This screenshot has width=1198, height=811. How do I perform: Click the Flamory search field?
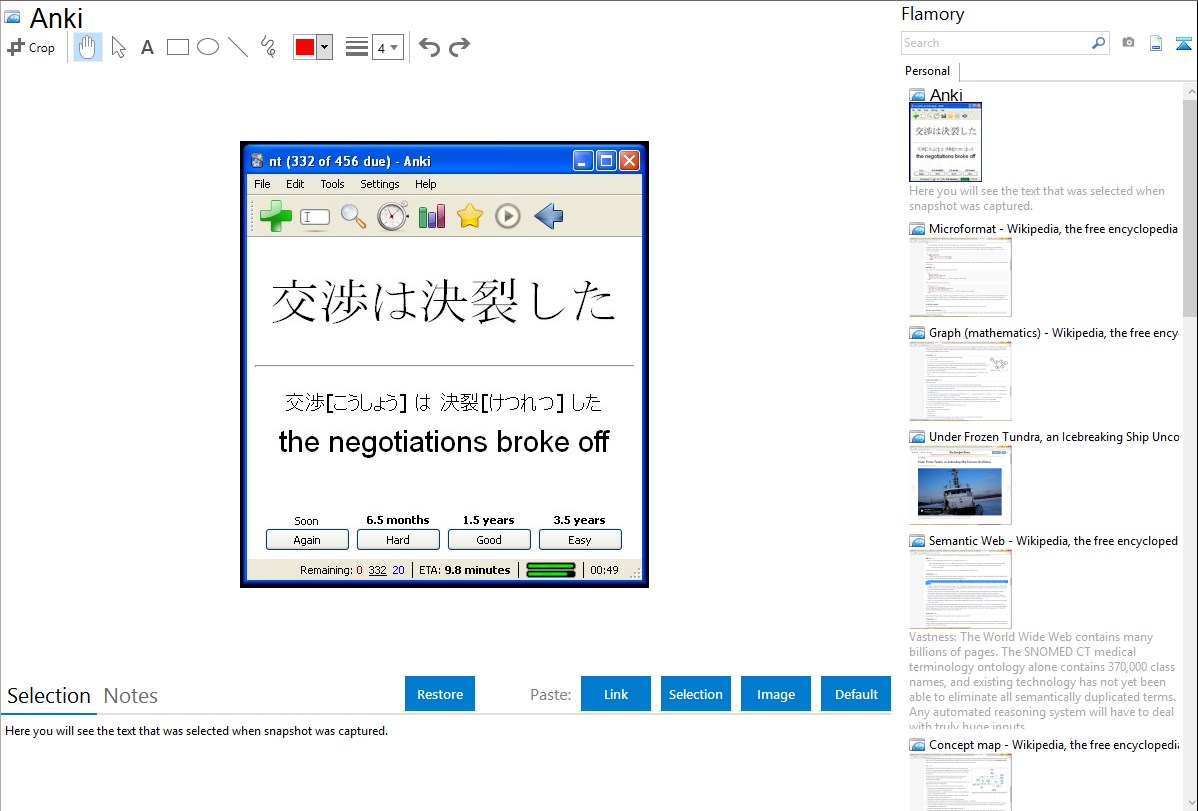tap(996, 43)
